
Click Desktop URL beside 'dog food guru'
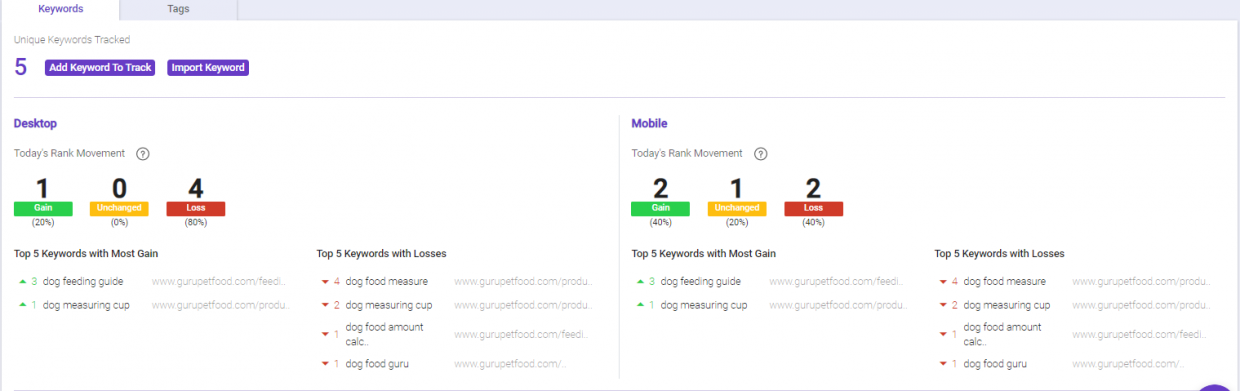point(510,364)
